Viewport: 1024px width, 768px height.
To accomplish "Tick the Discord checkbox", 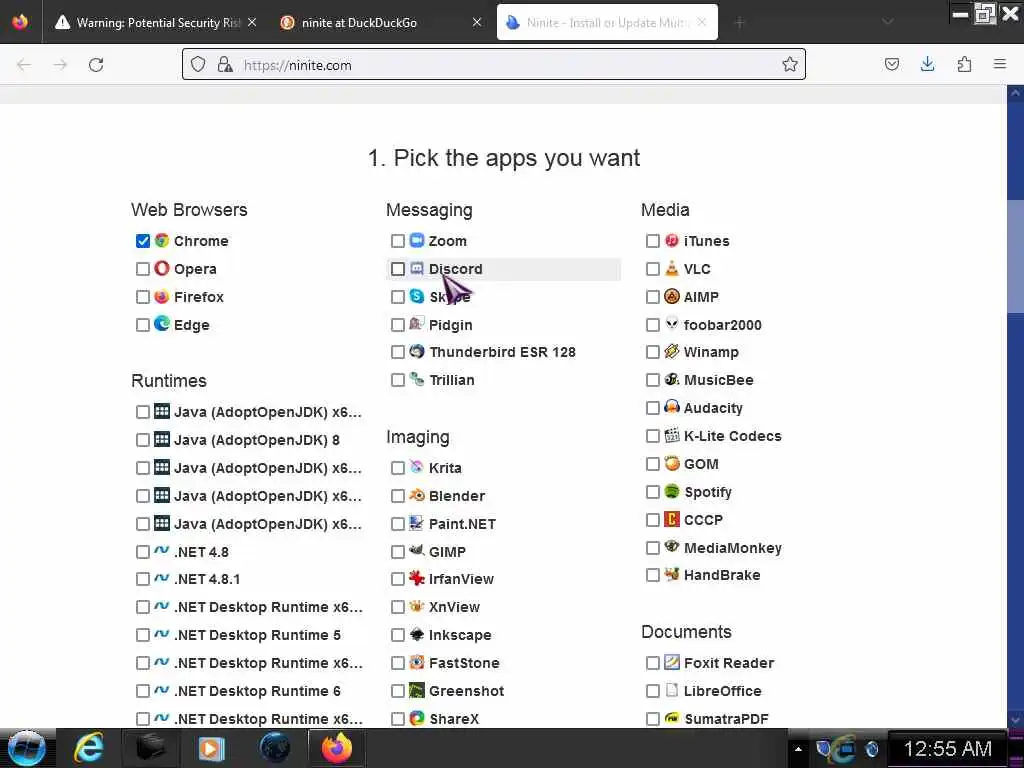I will (x=398, y=268).
